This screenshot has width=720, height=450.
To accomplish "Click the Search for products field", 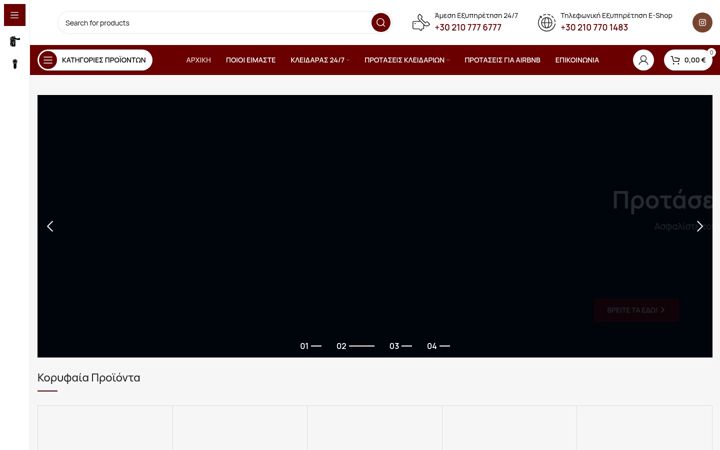I will [214, 22].
